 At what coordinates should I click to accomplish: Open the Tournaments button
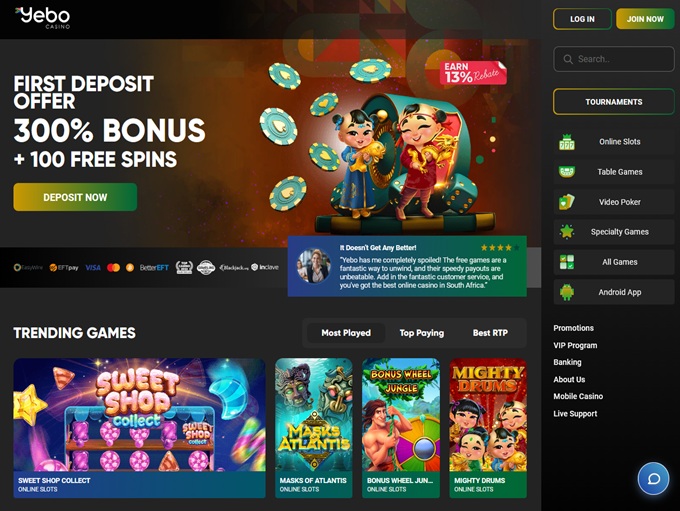(x=614, y=102)
